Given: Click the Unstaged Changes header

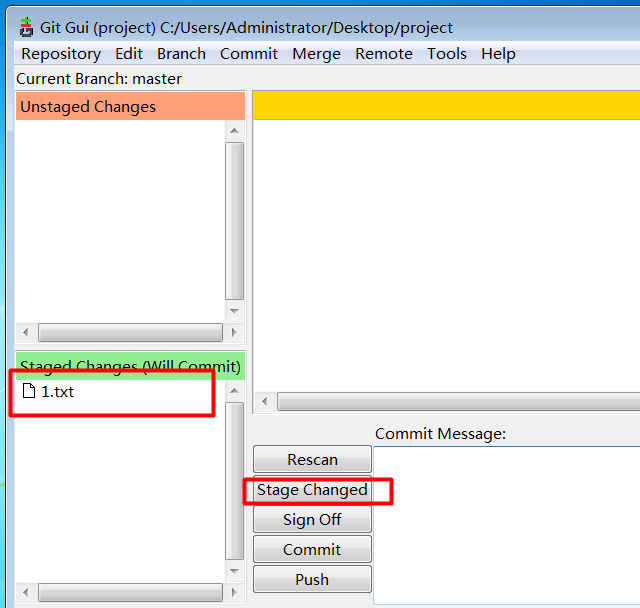Looking at the screenshot, I should click(130, 106).
